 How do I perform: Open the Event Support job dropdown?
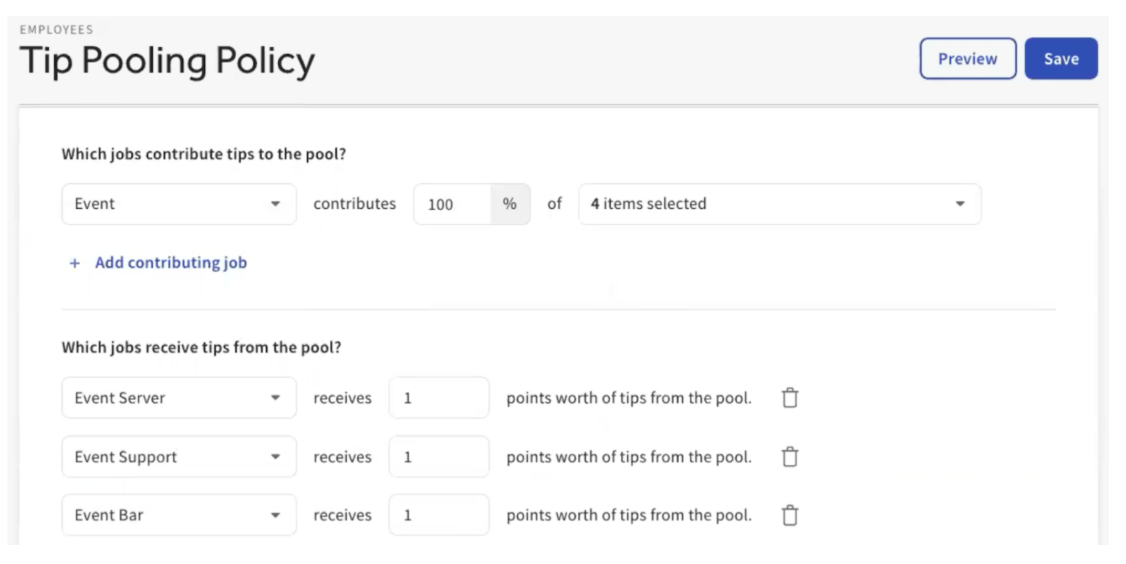179,456
